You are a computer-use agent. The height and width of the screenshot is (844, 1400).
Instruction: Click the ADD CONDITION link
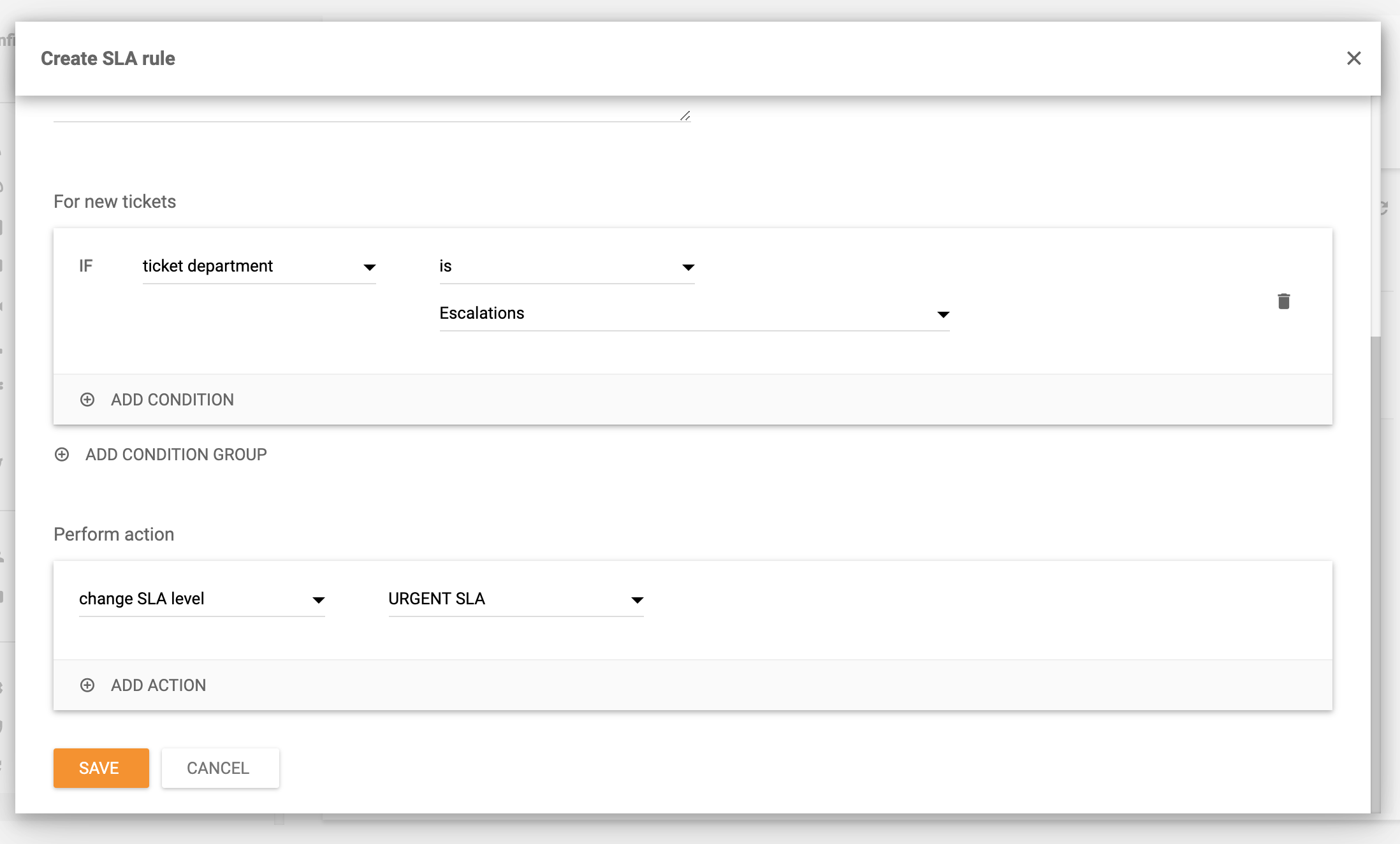[x=172, y=400]
